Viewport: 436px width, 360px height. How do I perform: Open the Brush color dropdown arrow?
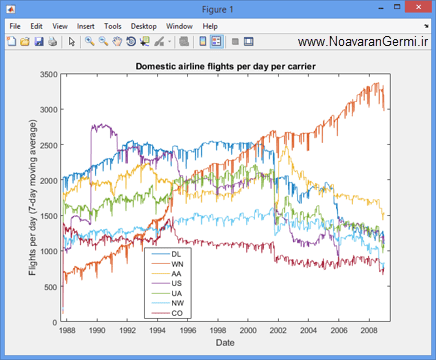tap(169, 42)
